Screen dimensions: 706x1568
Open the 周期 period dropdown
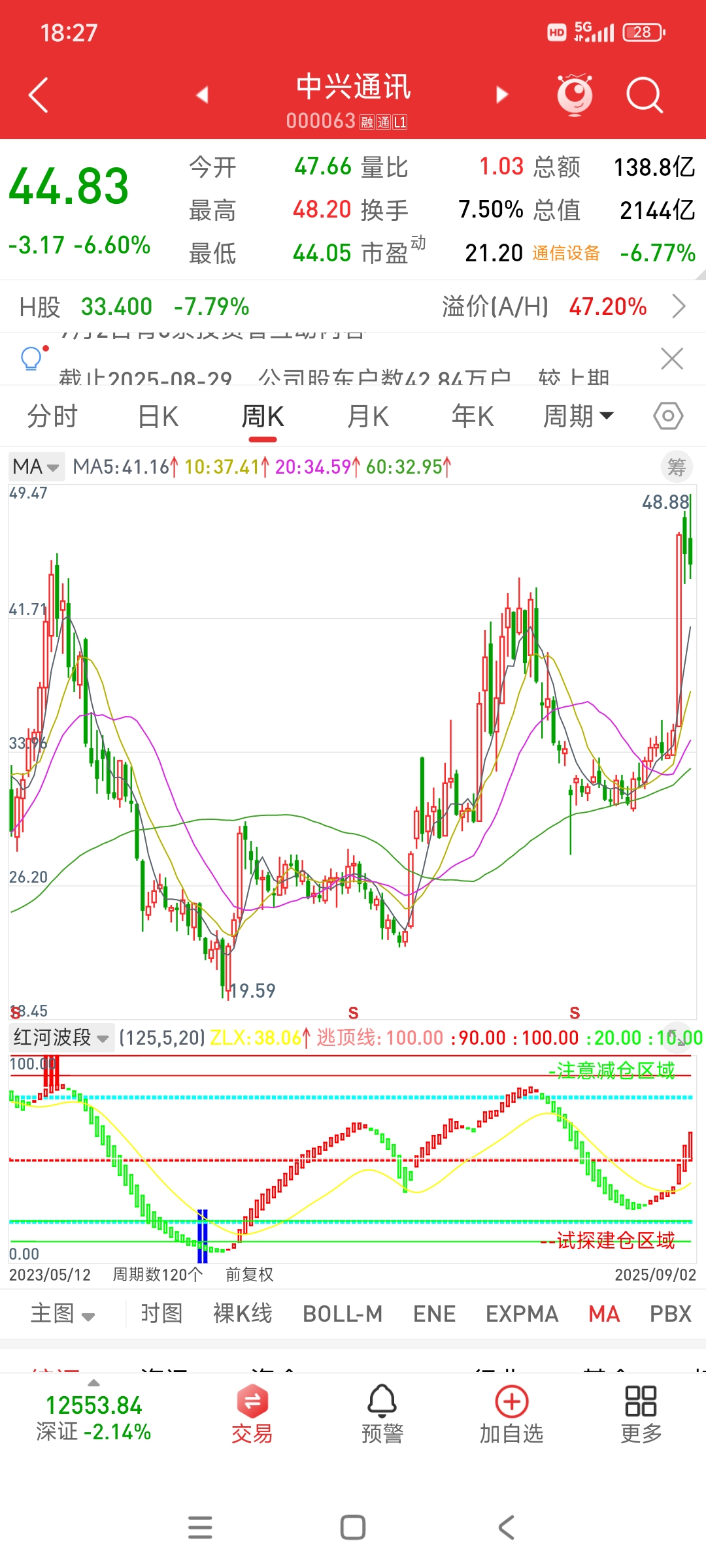tap(579, 416)
